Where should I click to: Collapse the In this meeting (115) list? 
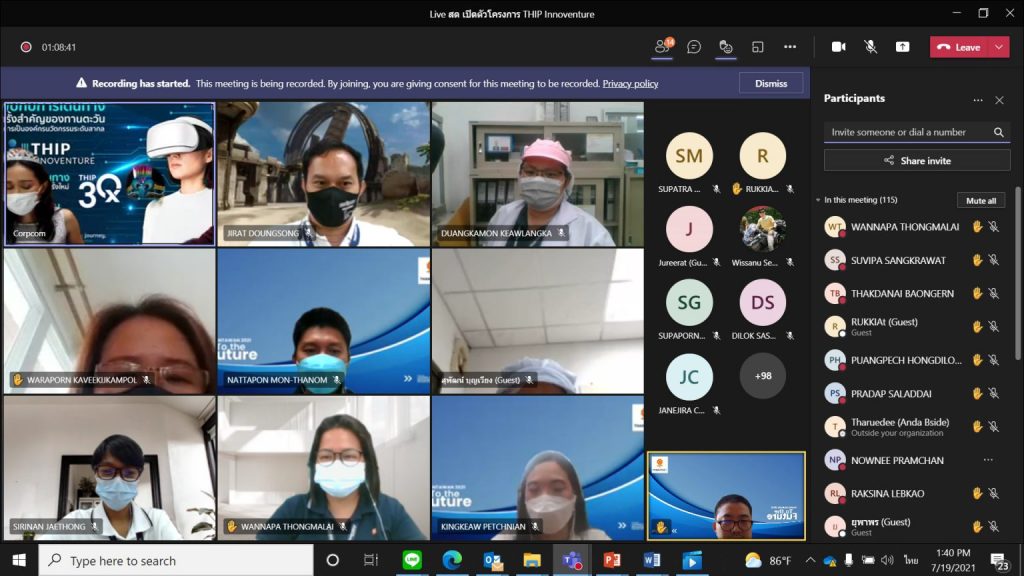[x=818, y=200]
